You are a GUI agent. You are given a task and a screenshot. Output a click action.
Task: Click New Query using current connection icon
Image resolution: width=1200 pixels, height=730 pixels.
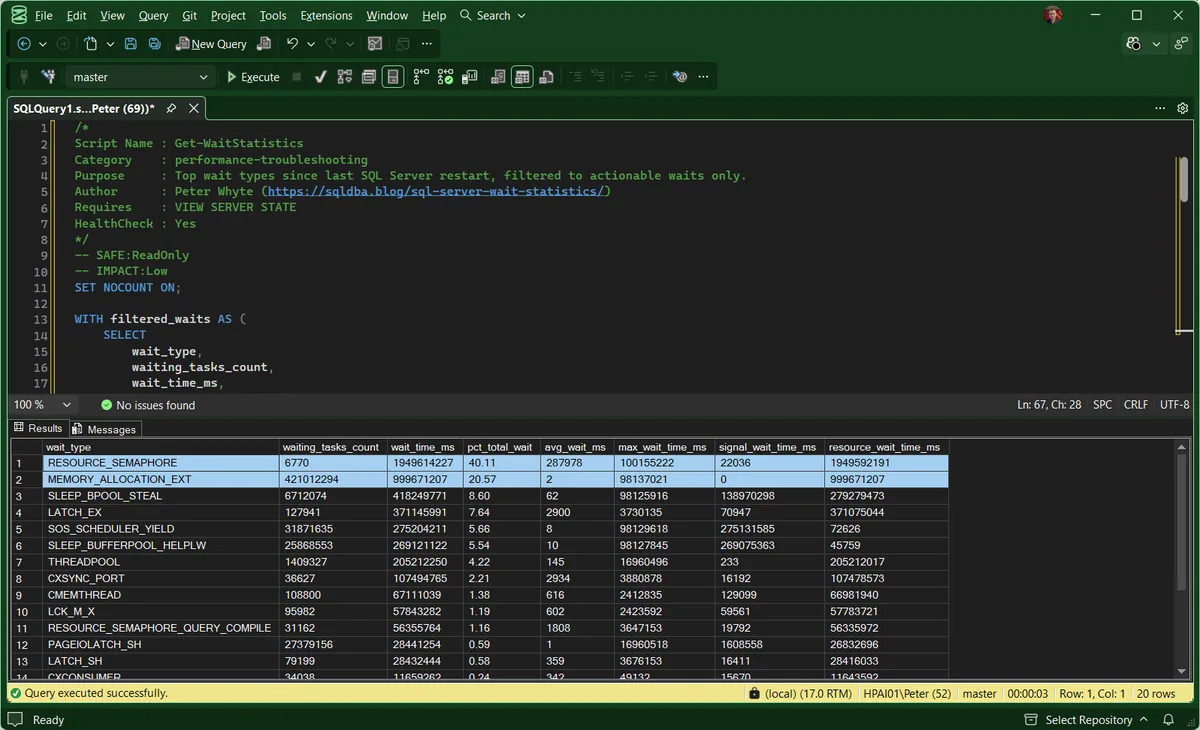[x=264, y=44]
